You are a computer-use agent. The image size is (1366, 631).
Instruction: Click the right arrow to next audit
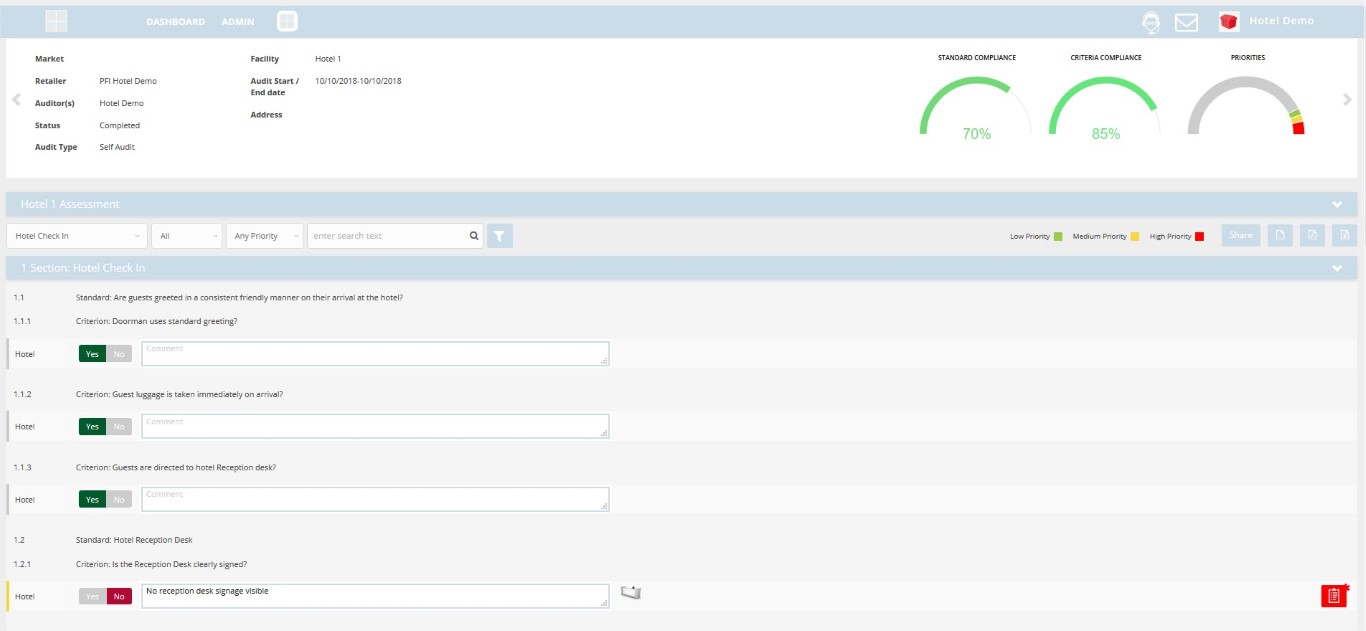point(1347,100)
